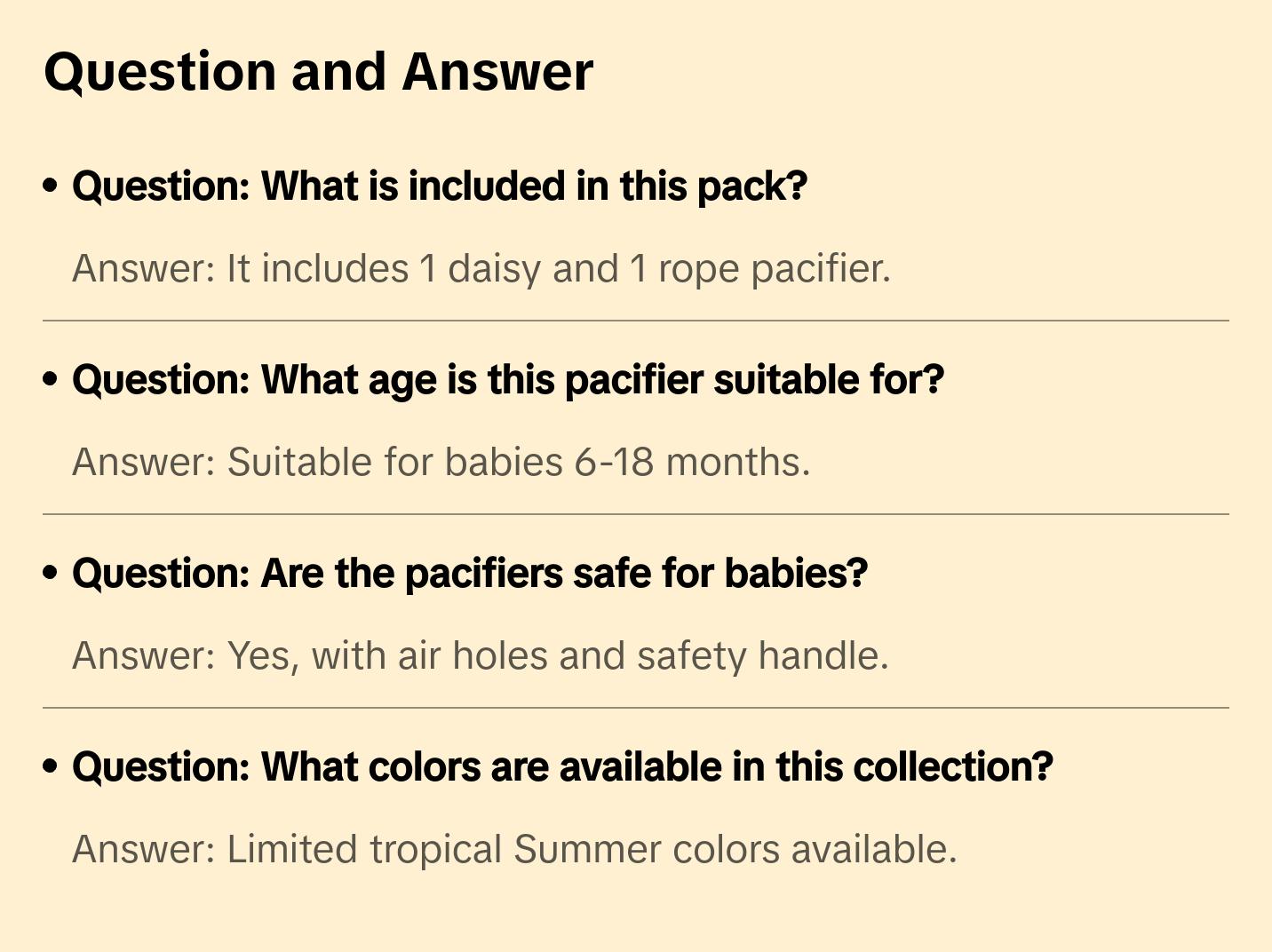
Task: Click the answer '1 daisy and 1 rope pacifier'
Action: [x=653, y=269]
